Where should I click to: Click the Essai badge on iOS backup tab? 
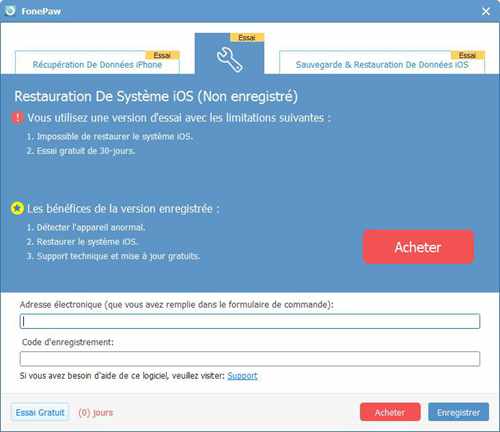pyautogui.click(x=467, y=55)
